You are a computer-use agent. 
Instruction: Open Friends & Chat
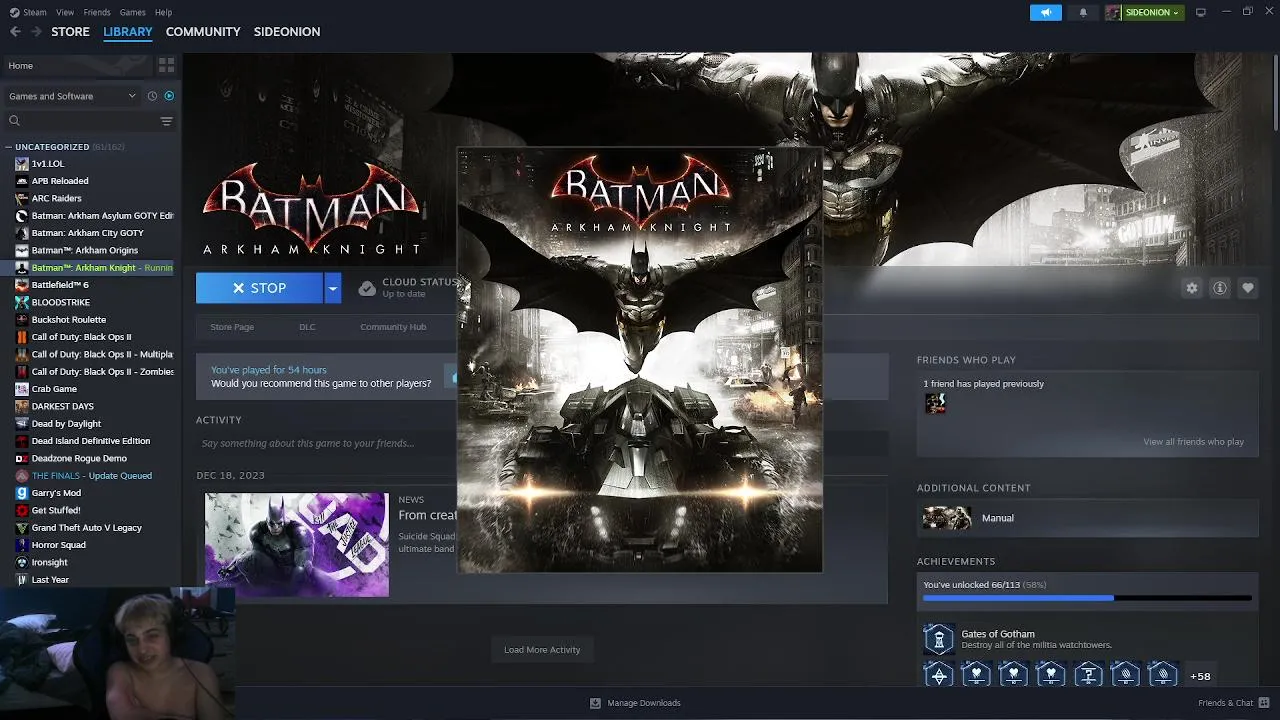[1232, 703]
